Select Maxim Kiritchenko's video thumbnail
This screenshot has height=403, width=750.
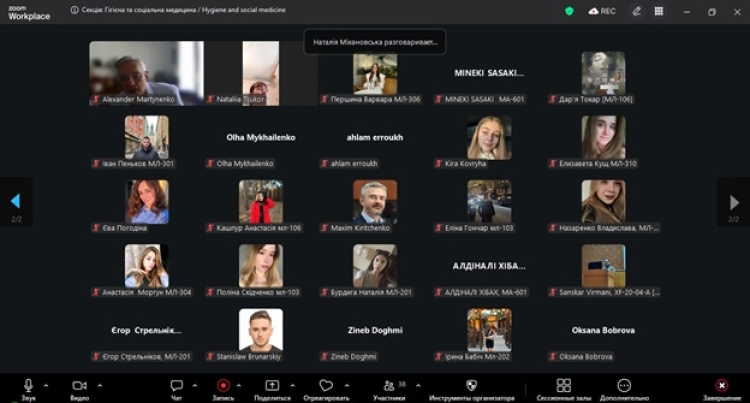pos(375,201)
